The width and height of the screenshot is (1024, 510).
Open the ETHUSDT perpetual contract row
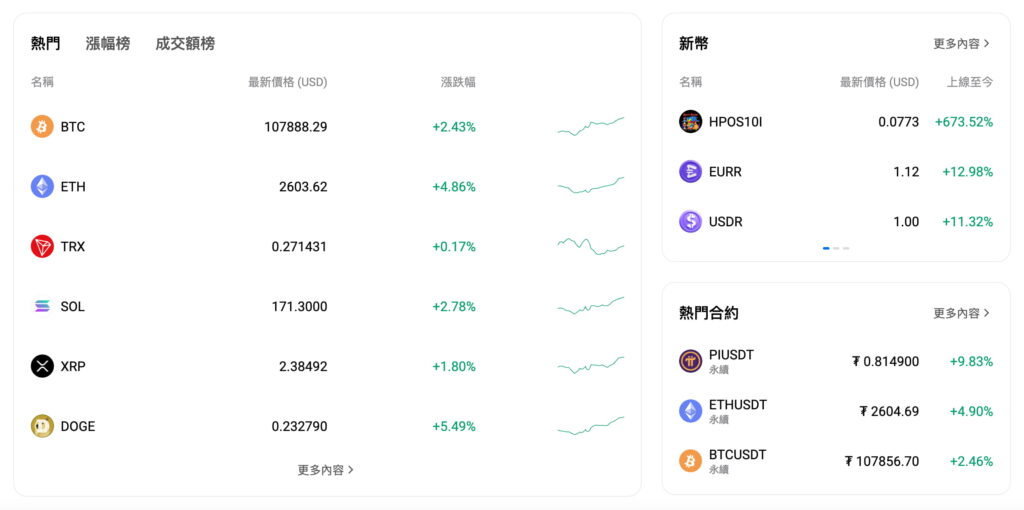click(x=836, y=411)
